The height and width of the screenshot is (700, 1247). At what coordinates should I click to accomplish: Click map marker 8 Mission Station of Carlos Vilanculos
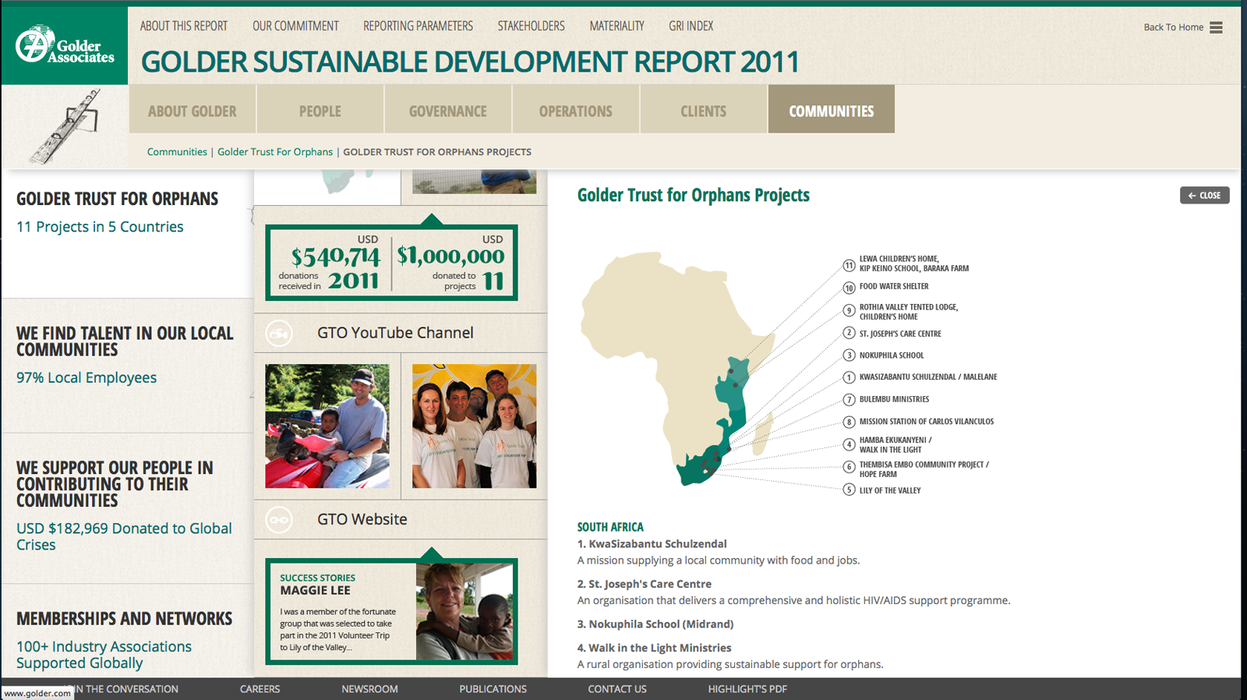point(849,422)
